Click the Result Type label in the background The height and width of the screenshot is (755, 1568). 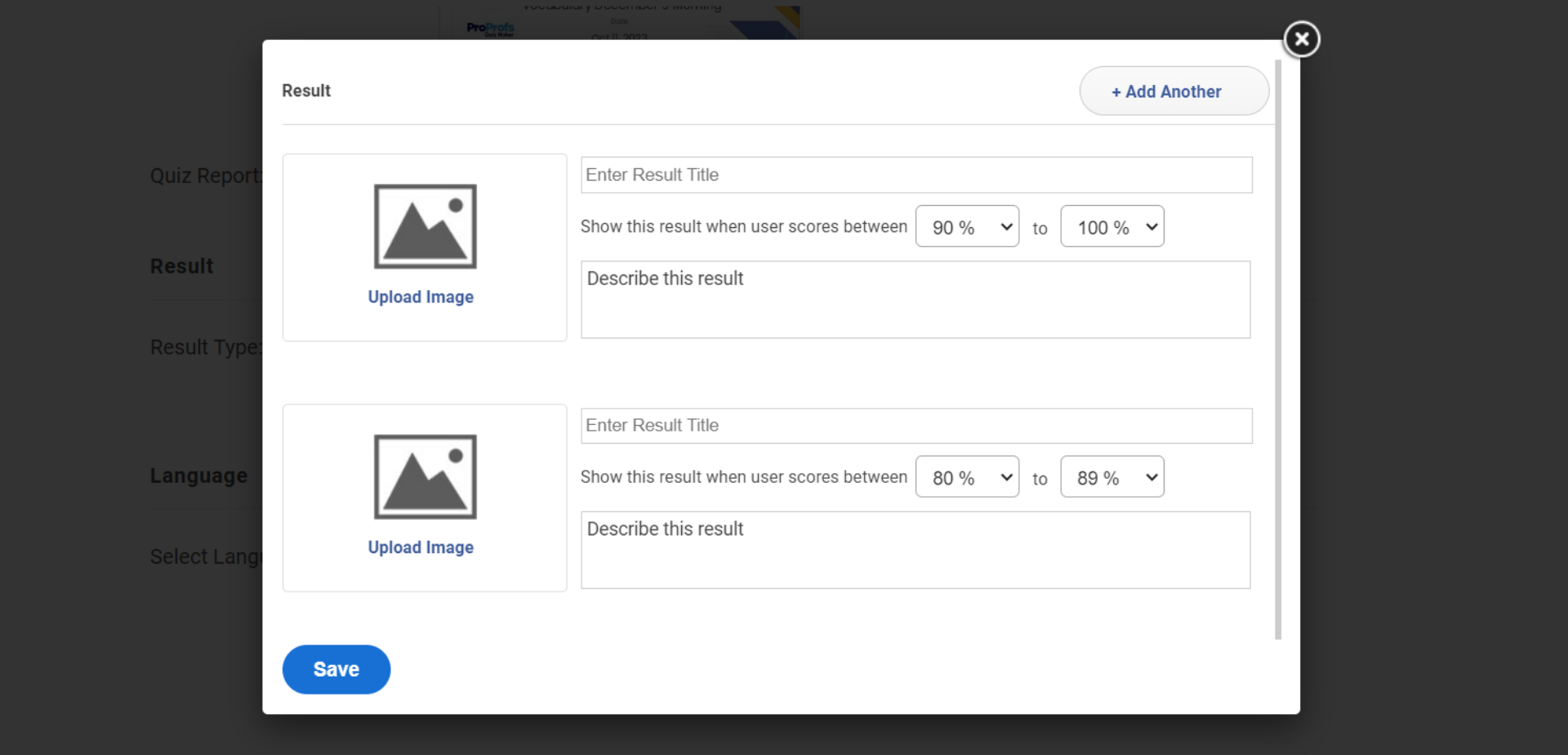tap(205, 347)
